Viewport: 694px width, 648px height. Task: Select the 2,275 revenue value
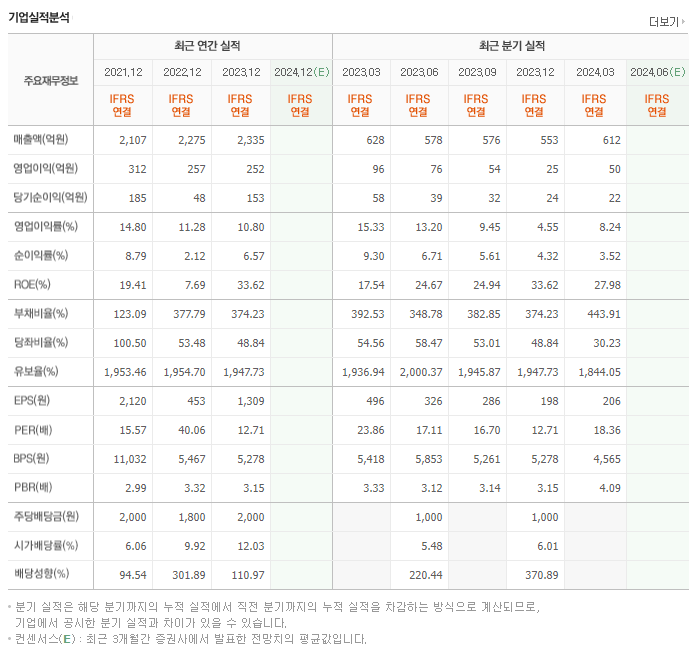[192, 140]
